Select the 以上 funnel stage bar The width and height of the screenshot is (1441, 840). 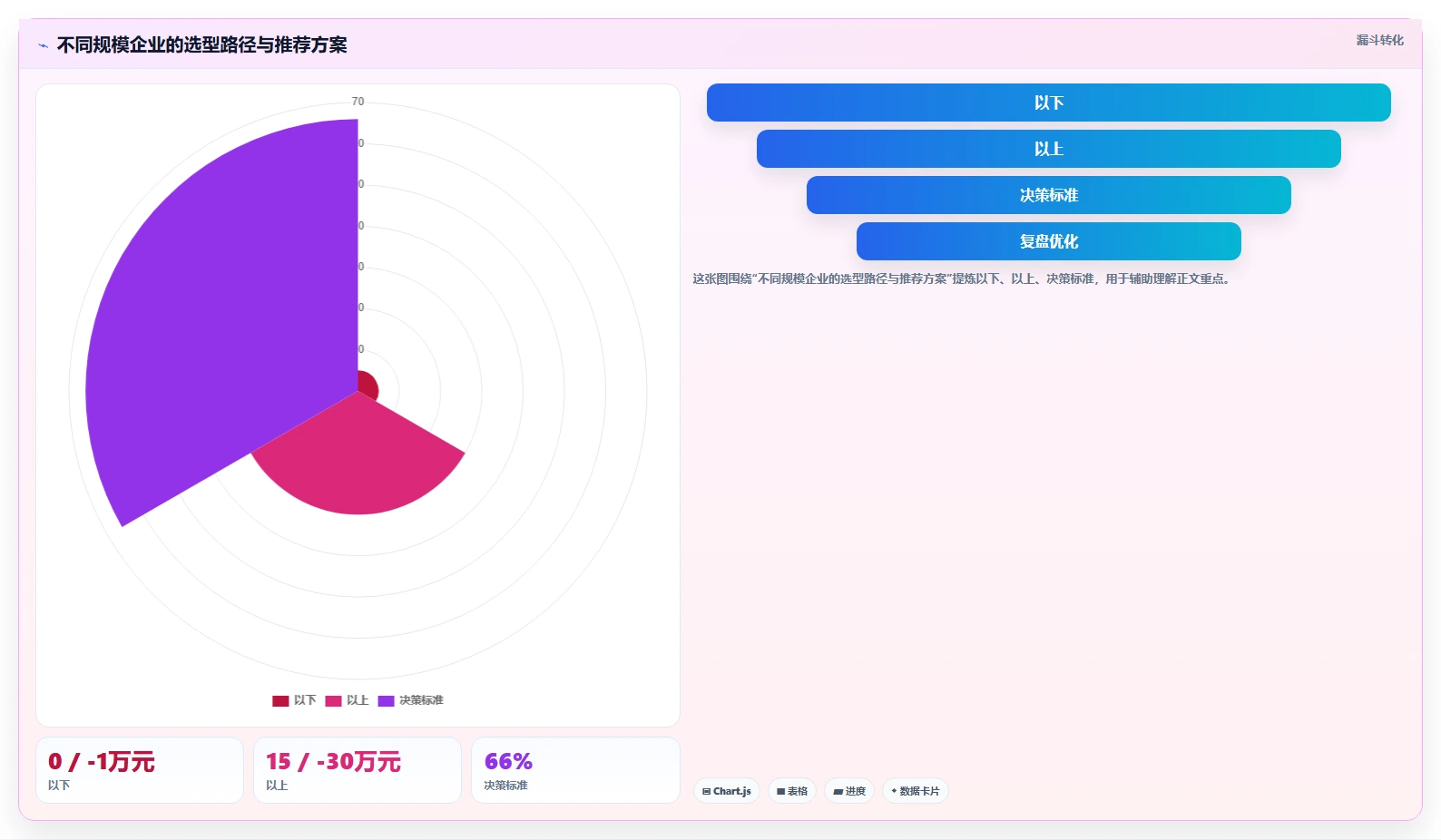(1048, 149)
